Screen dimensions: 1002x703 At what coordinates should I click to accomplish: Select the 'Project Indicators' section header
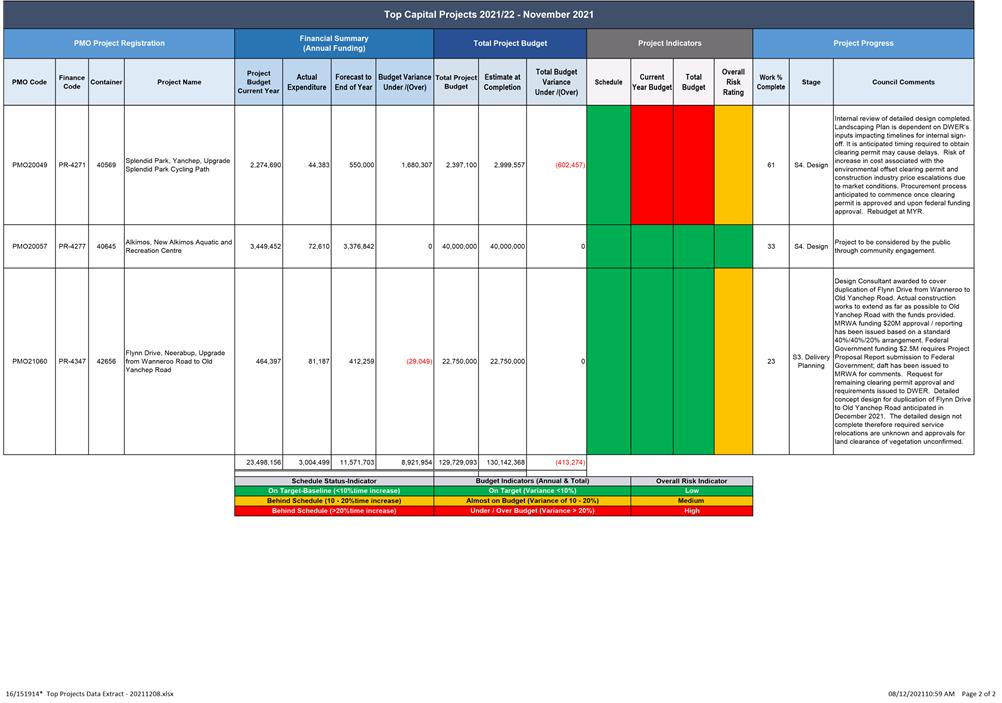tap(669, 43)
